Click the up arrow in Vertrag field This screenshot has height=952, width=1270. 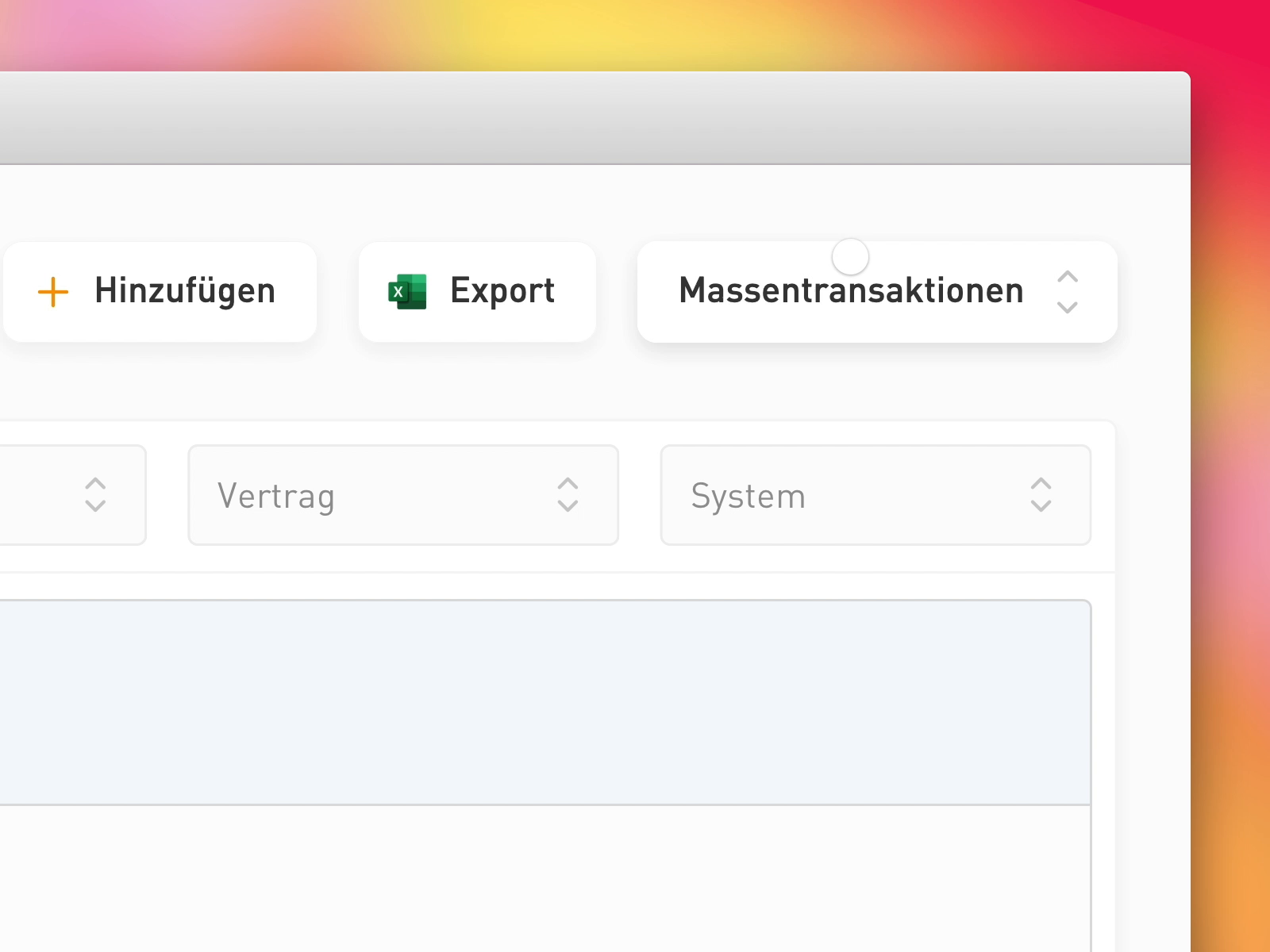tap(568, 482)
